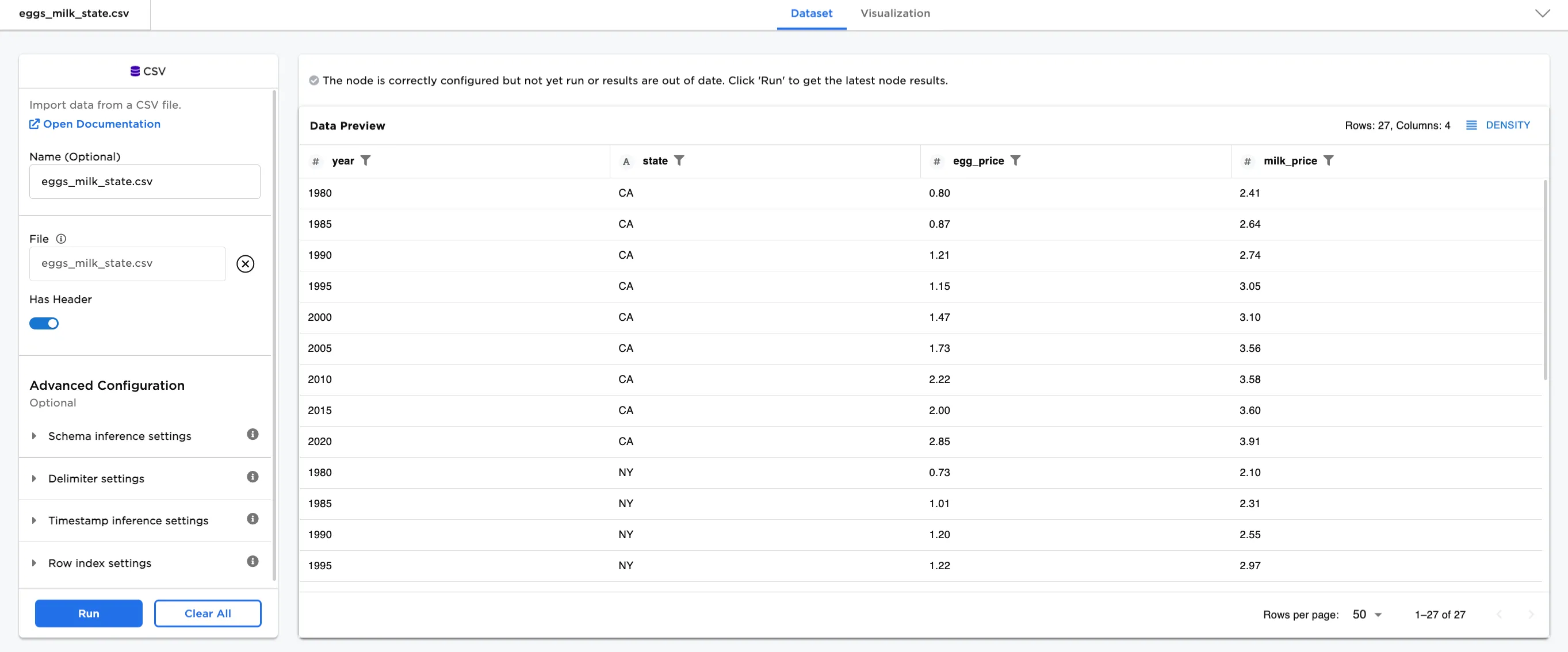Viewport: 1568px width, 652px height.
Task: Show info for Schema inference settings
Action: pos(253,434)
